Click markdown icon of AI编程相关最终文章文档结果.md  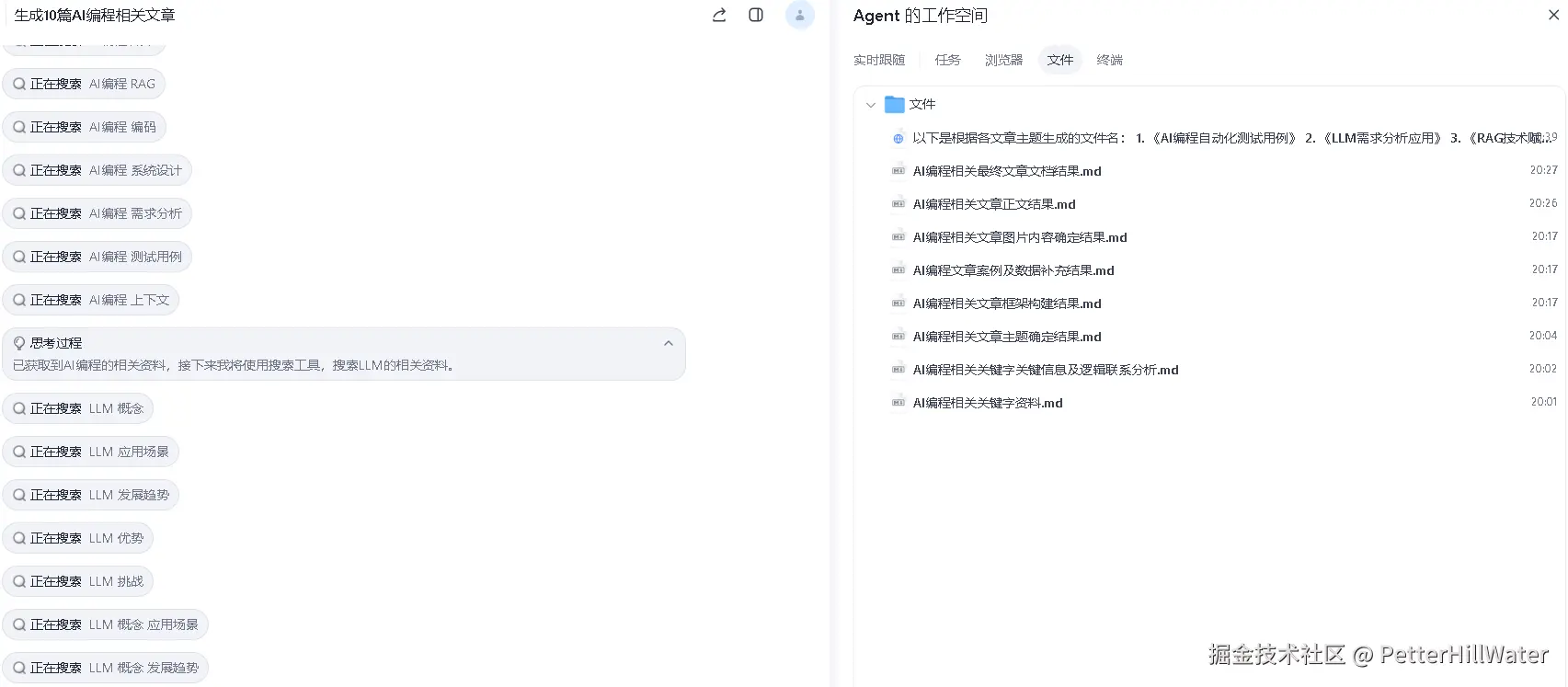(x=898, y=171)
